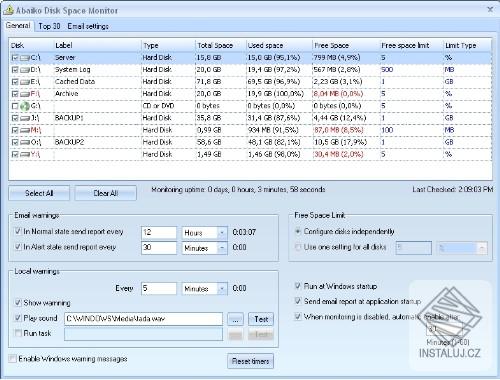This screenshot has width=500, height=380.
Task: Click the Local warnings Every field showing 5
Action: click(x=159, y=288)
